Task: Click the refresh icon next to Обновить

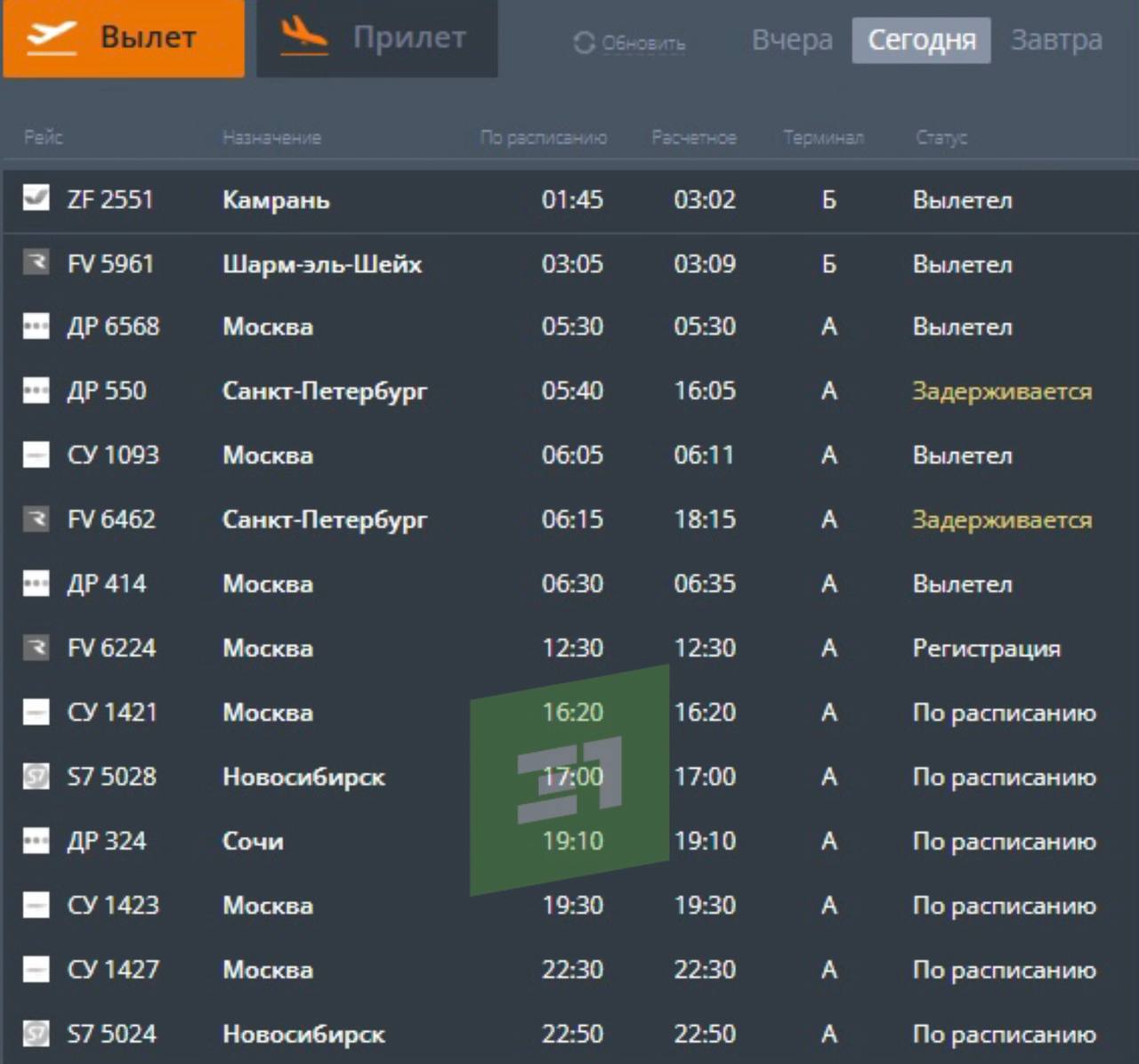Action: pos(584,42)
